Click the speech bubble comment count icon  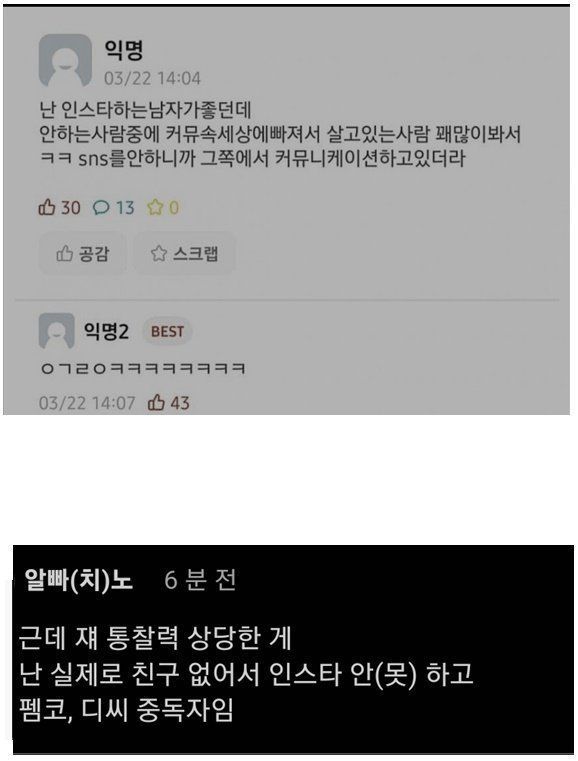click(x=101, y=208)
